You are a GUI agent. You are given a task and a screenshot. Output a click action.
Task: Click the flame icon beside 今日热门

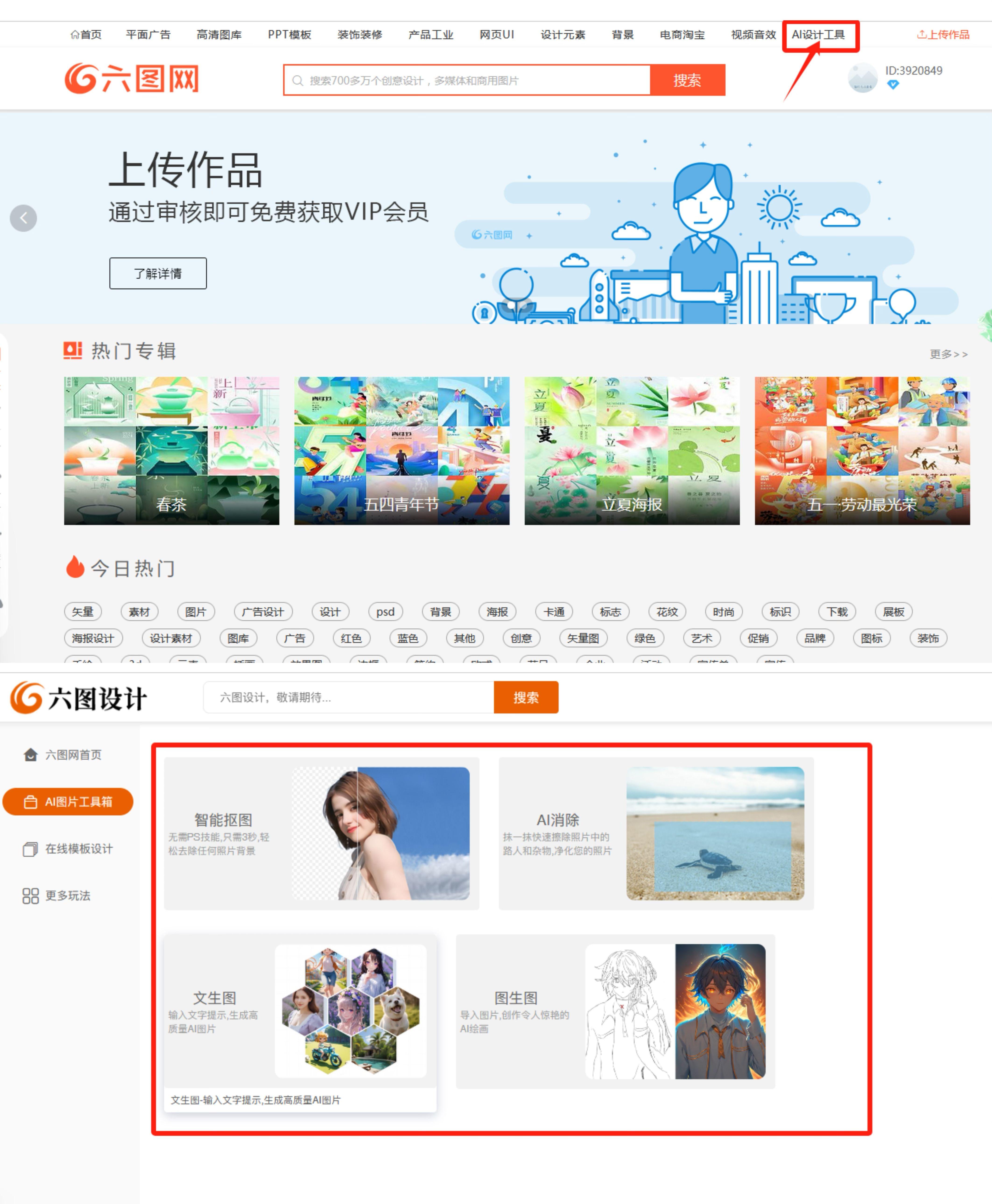point(75,567)
